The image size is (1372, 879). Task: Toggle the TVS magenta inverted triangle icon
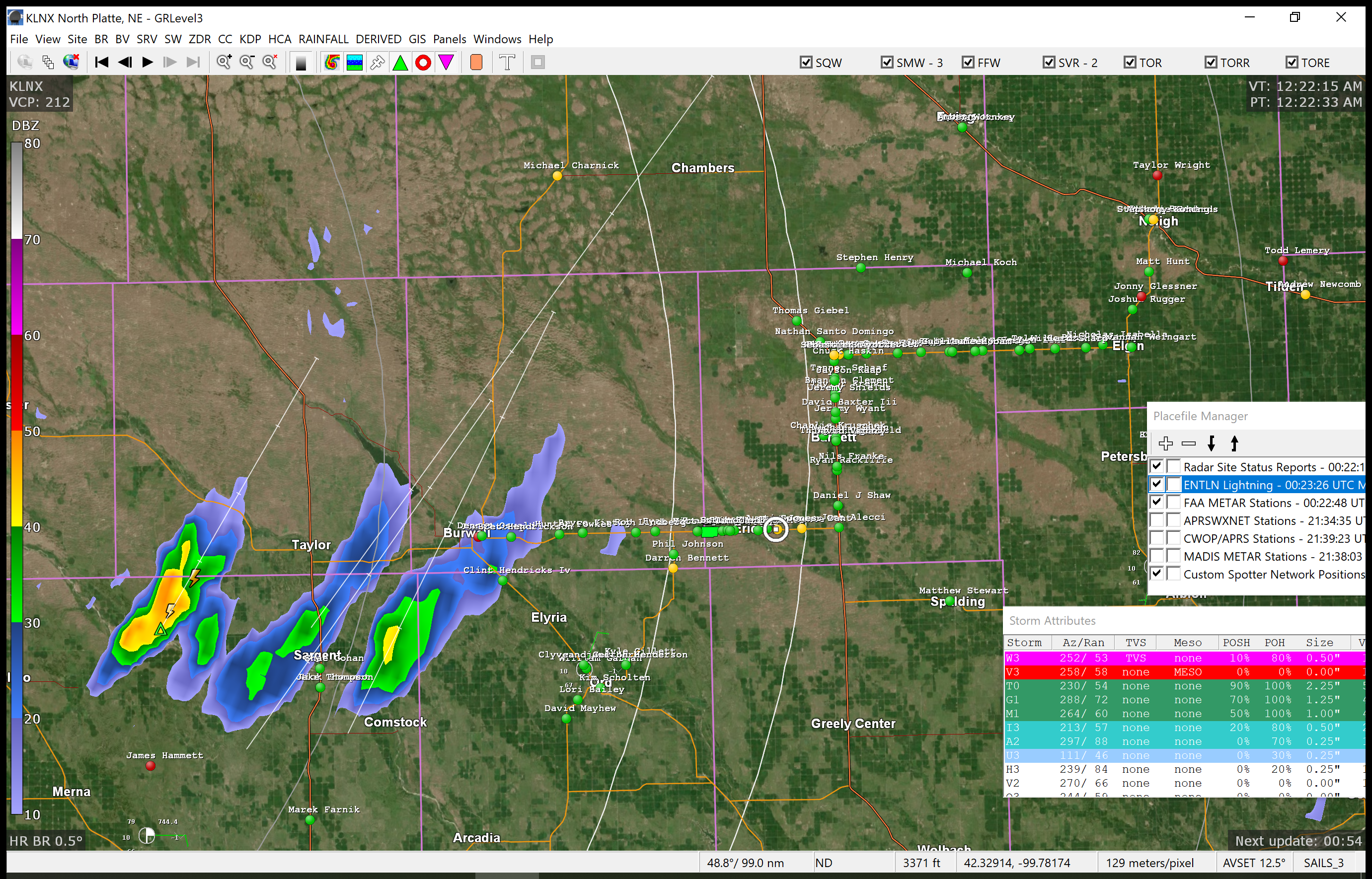[x=446, y=62]
